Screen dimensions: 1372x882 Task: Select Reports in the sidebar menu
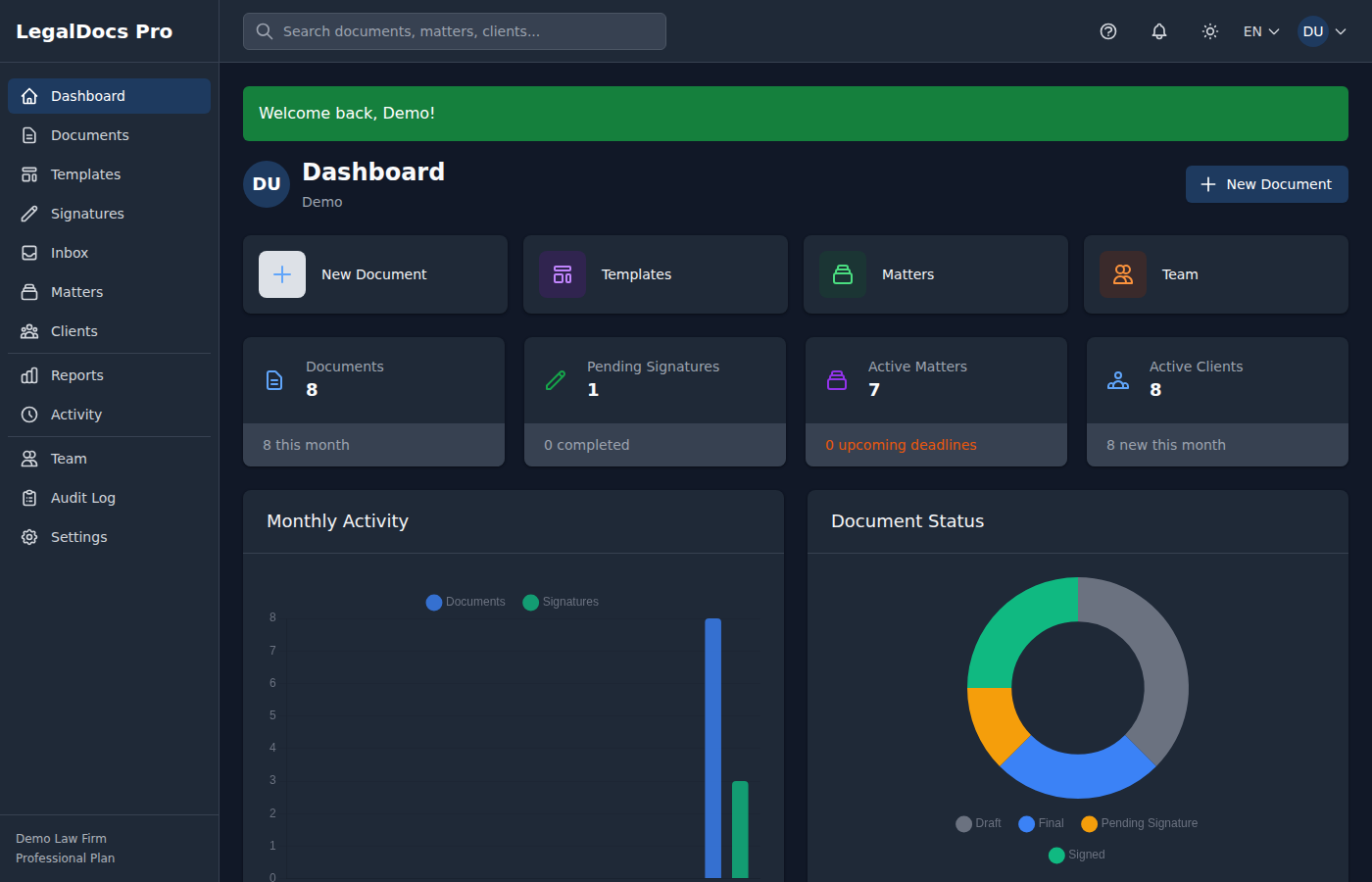76,375
